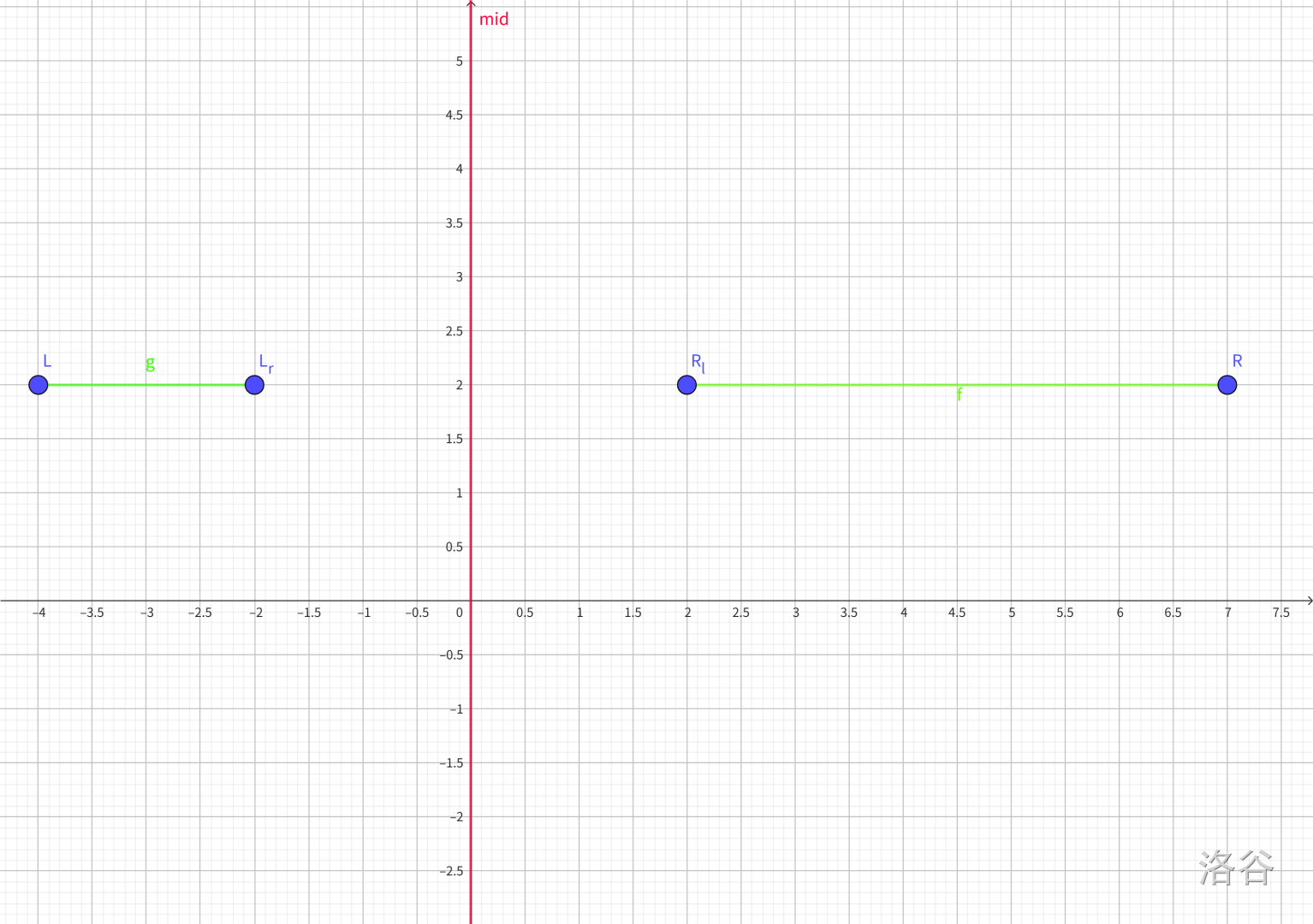Click the y-axis tick label 5
The width and height of the screenshot is (1313, 924).
(x=460, y=62)
